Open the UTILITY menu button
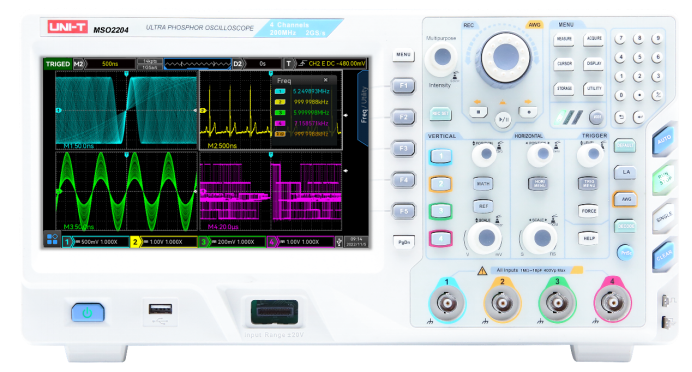 pos(594,89)
